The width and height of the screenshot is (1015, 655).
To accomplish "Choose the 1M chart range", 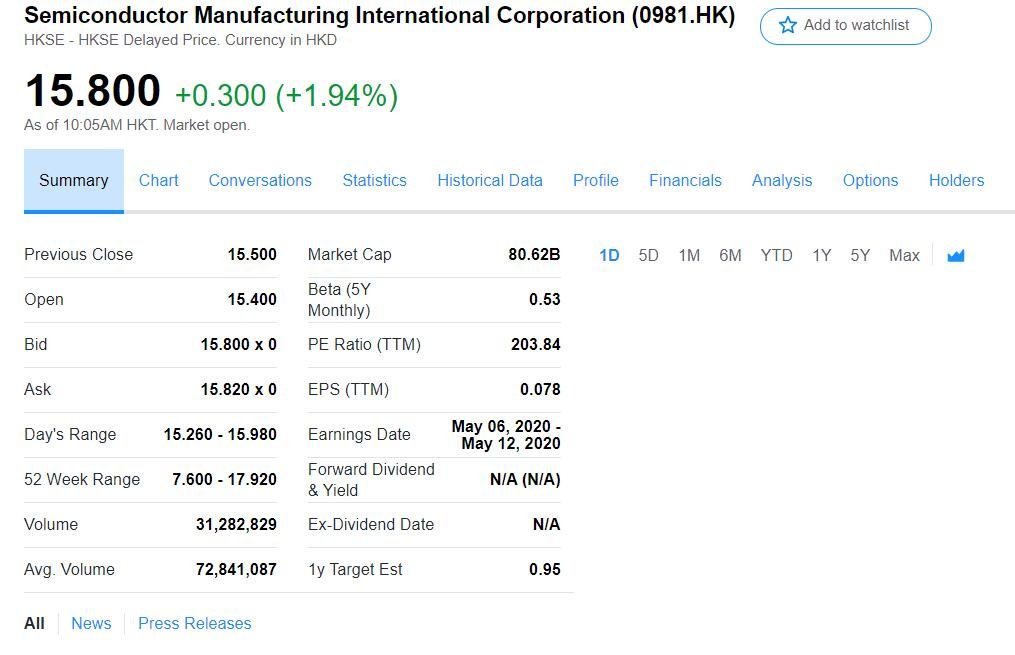I will click(x=689, y=256).
